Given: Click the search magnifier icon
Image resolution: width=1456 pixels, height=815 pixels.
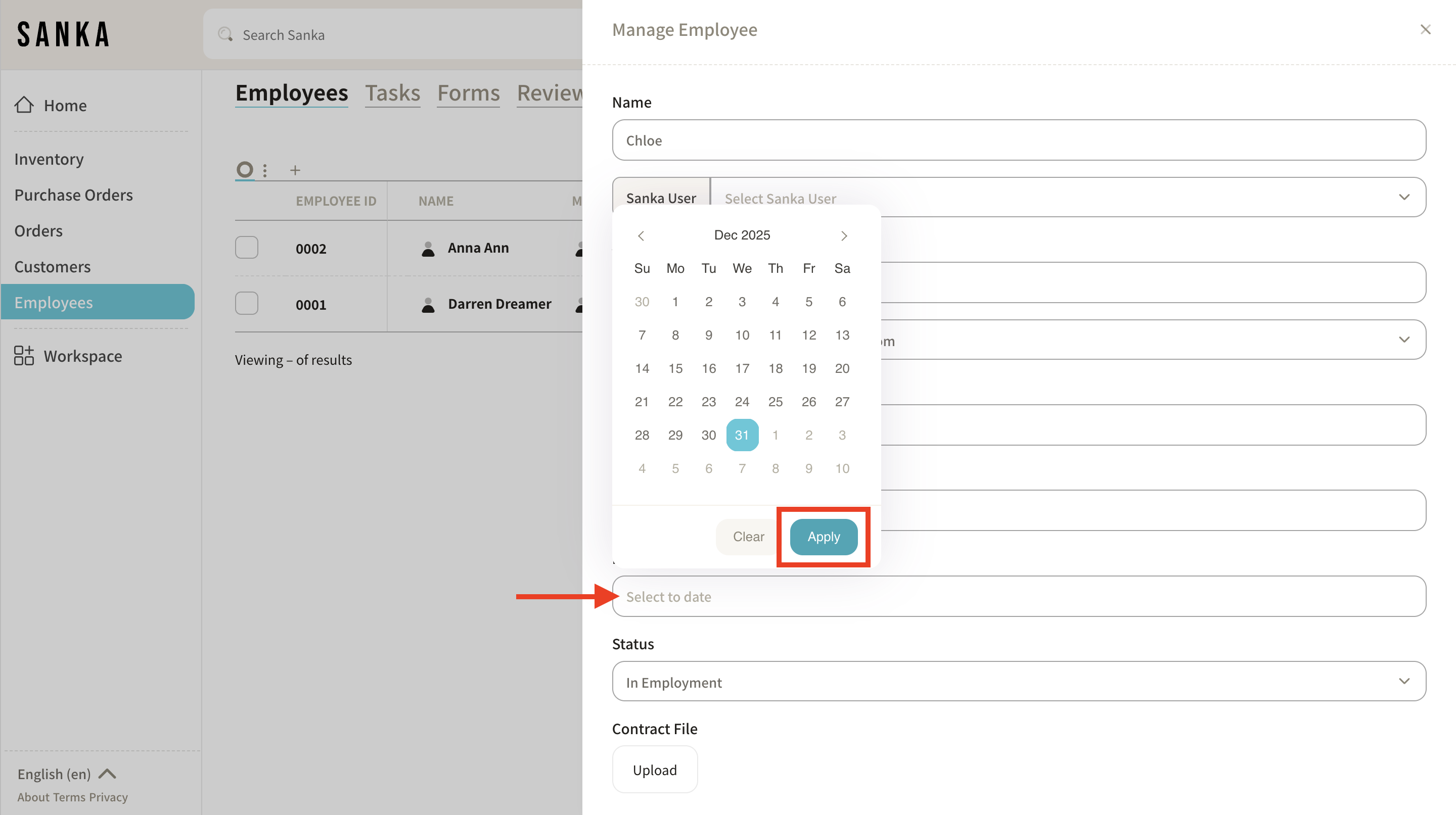Looking at the screenshot, I should pyautogui.click(x=225, y=34).
